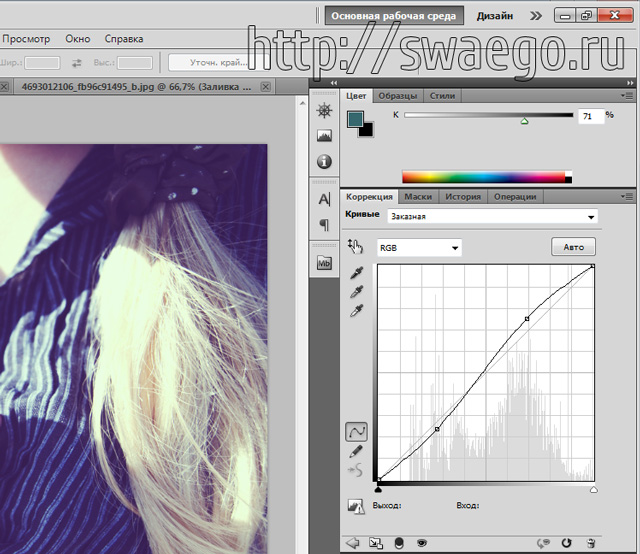Activate the 4693012106_fb96c91495_b.jpg document tab
Image resolution: width=640 pixels, height=554 pixels.
tap(136, 87)
